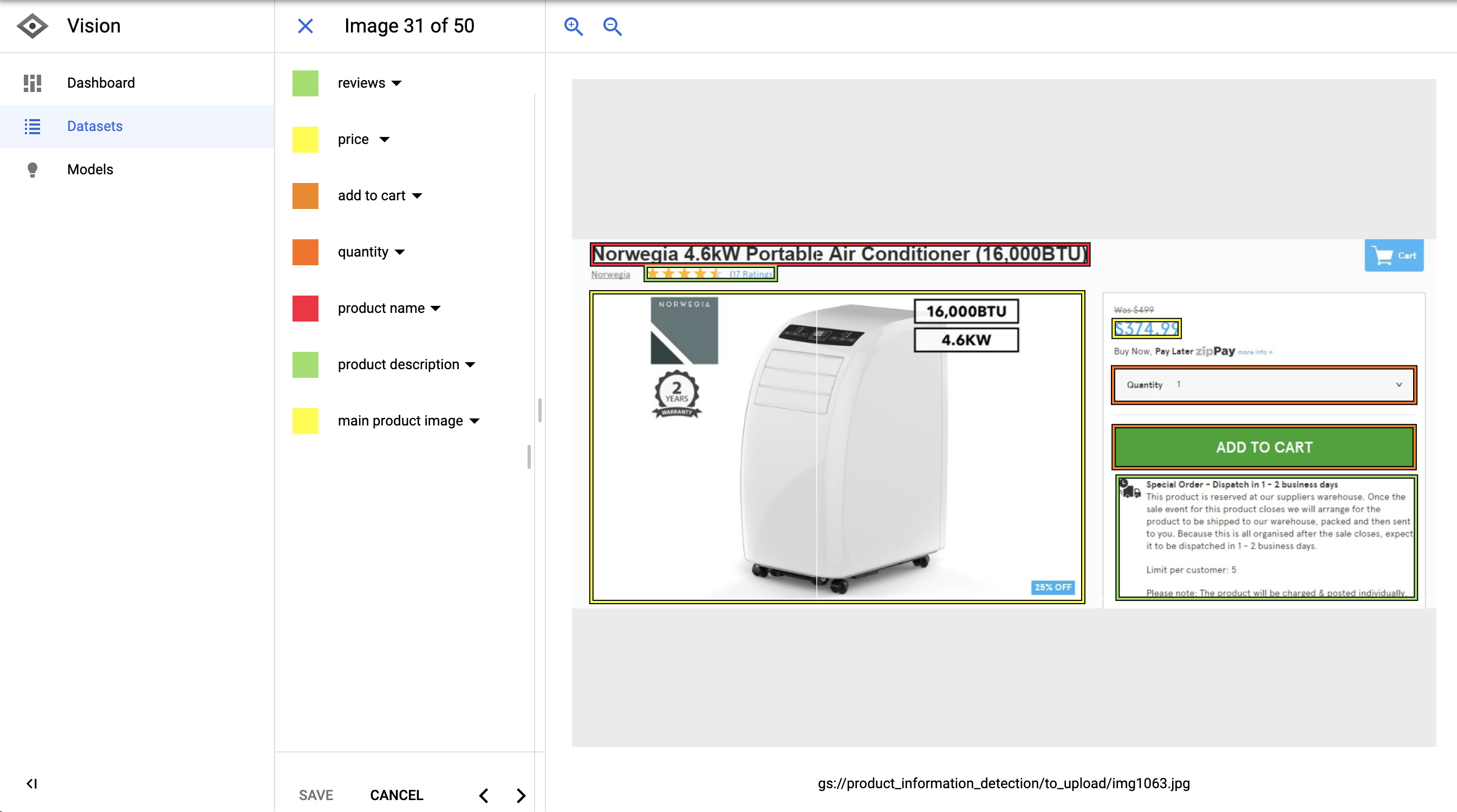Click the Models lightbulb icon

coord(32,169)
